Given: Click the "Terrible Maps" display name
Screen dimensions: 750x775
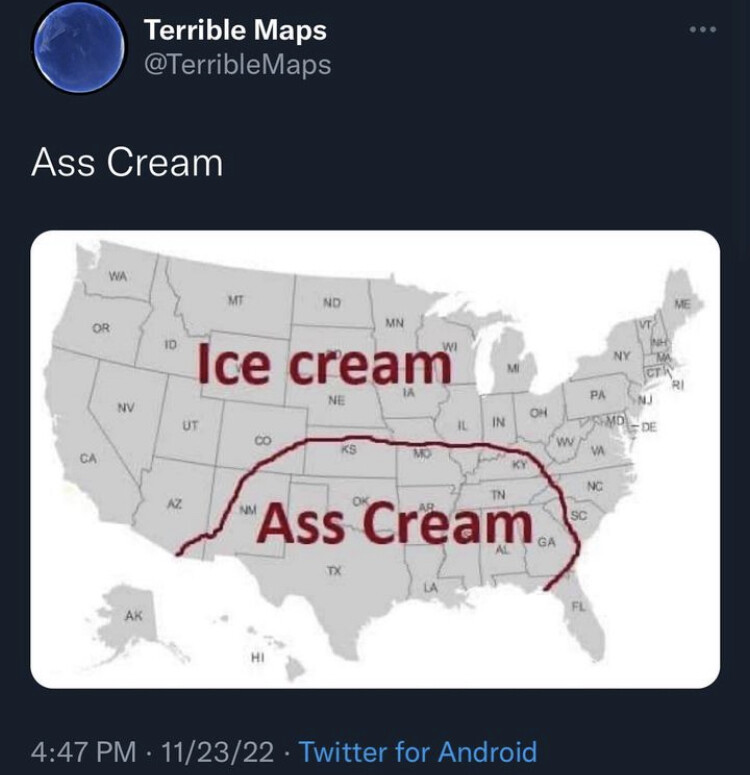Looking at the screenshot, I should 235,30.
